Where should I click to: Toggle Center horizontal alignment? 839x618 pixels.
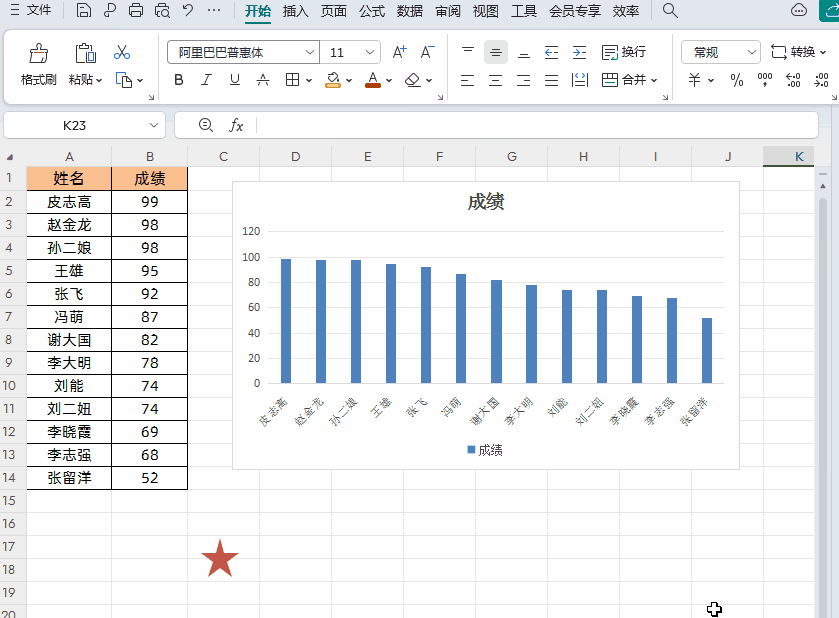coord(495,80)
